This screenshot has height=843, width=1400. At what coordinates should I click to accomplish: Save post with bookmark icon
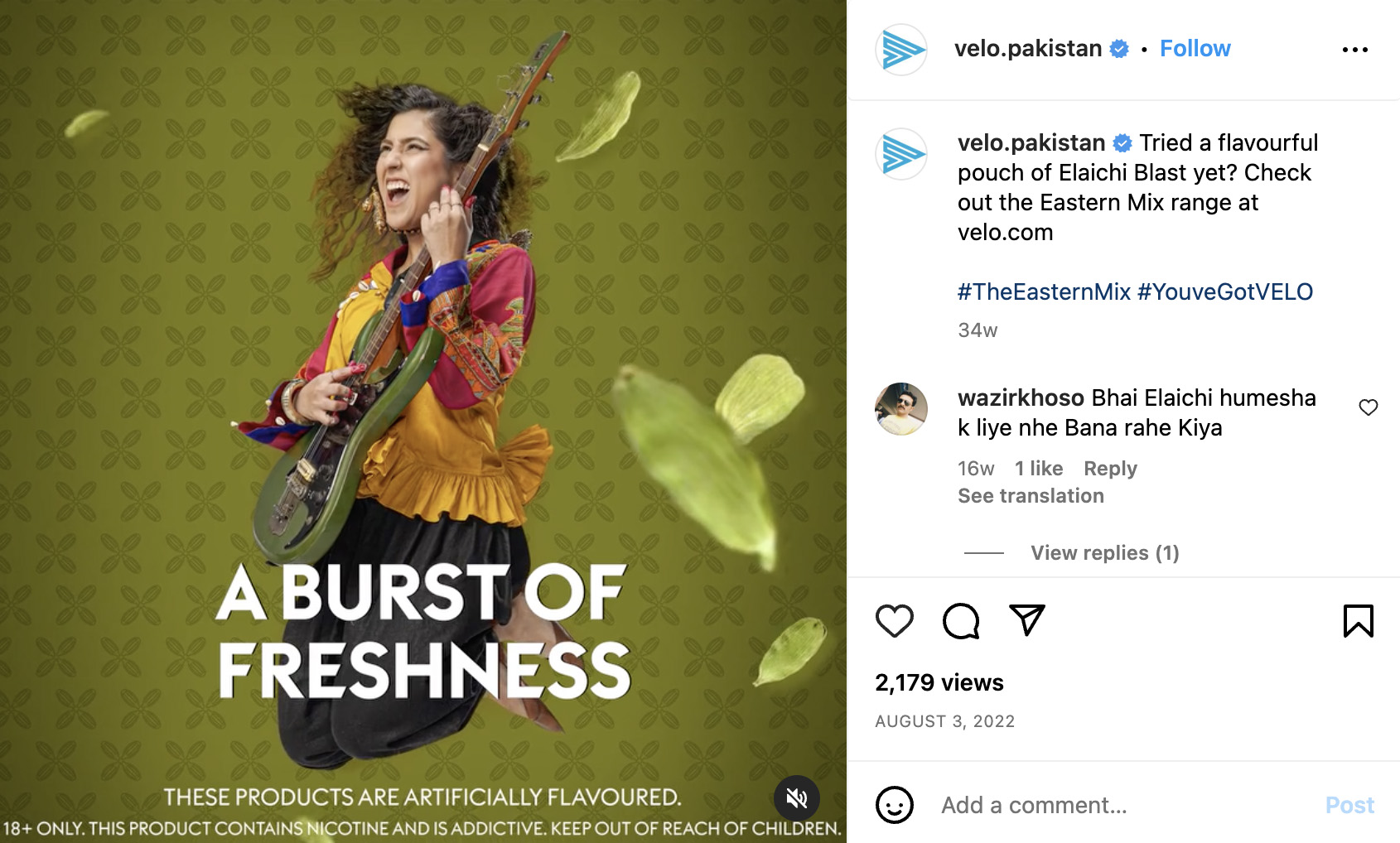point(1358,621)
